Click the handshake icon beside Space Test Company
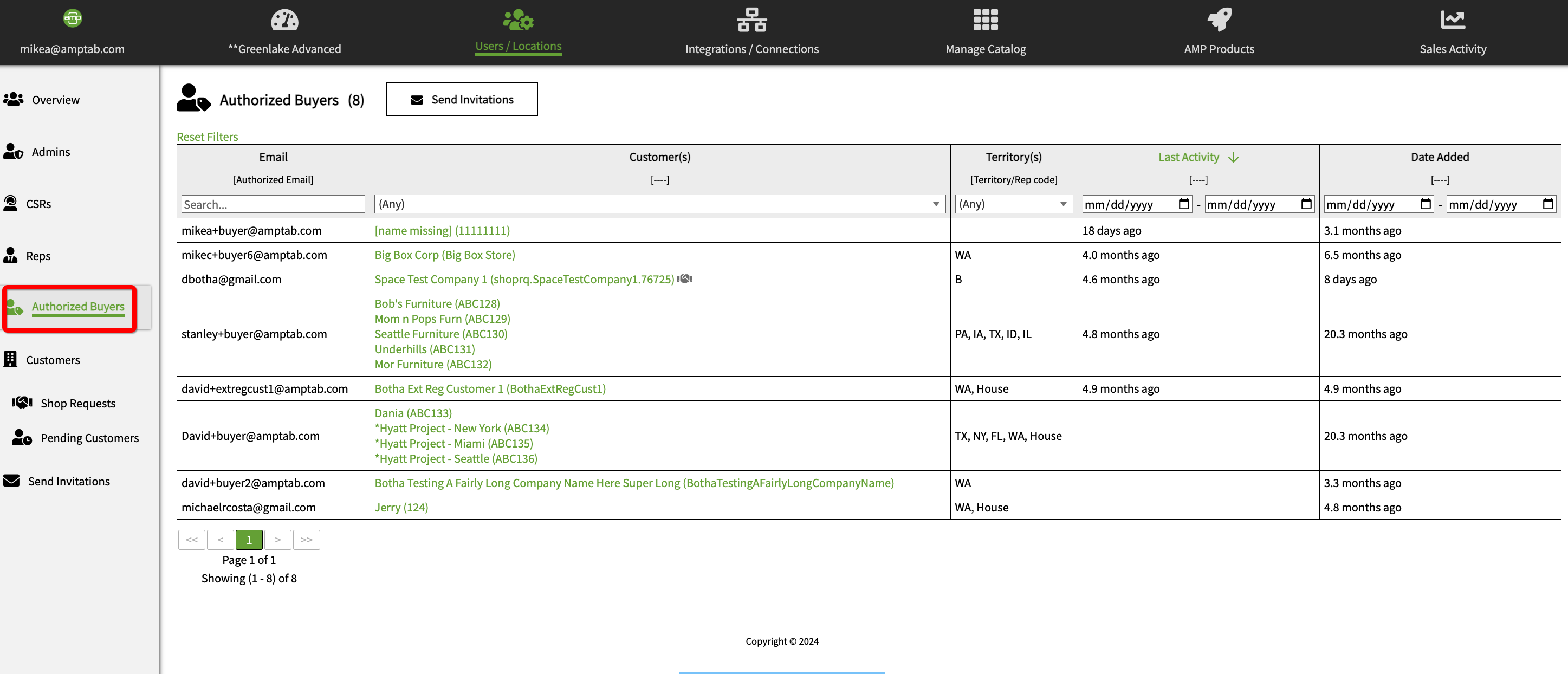Viewport: 1568px width, 674px height. coord(685,279)
